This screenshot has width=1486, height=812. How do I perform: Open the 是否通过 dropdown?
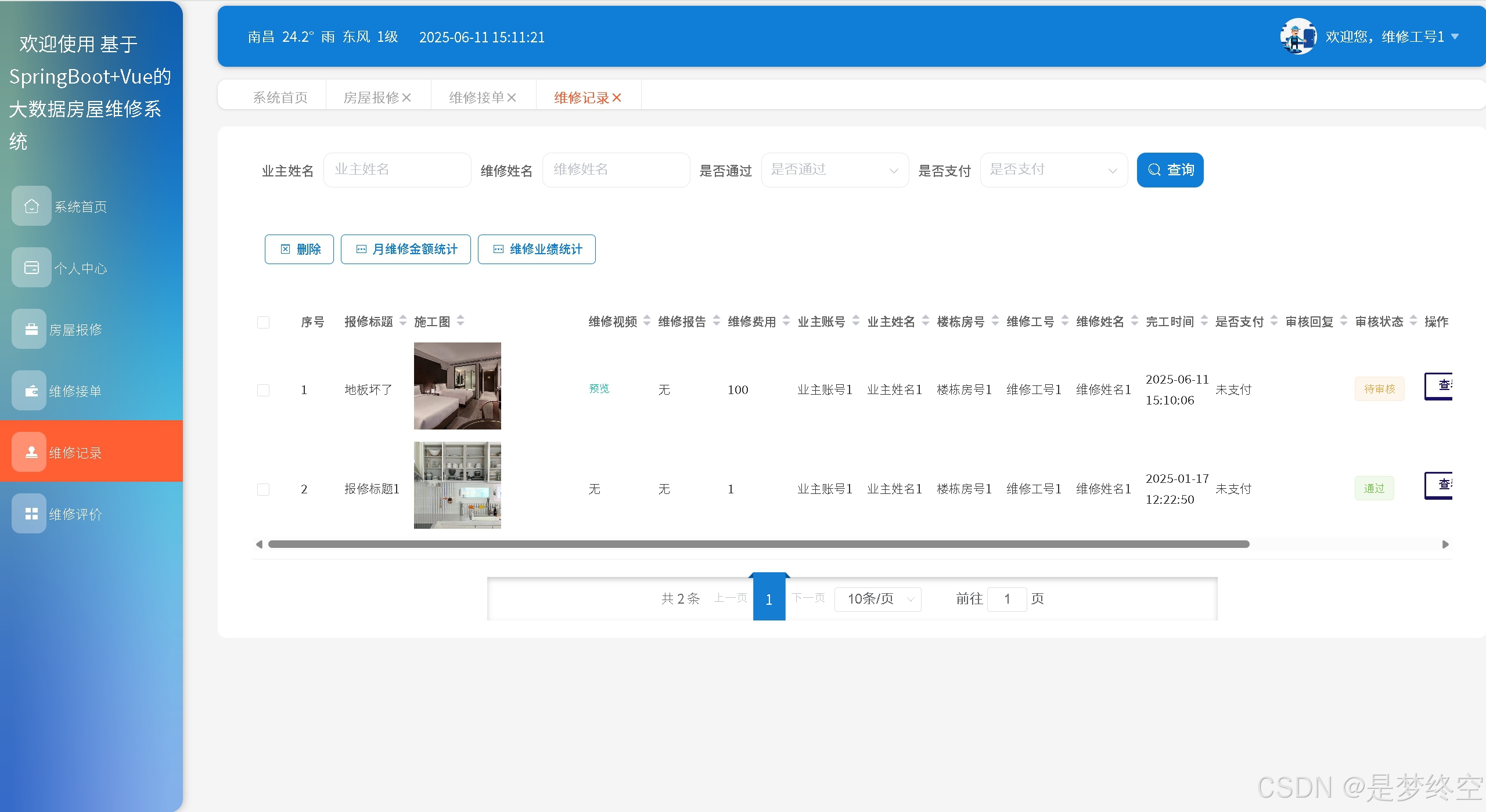[834, 170]
